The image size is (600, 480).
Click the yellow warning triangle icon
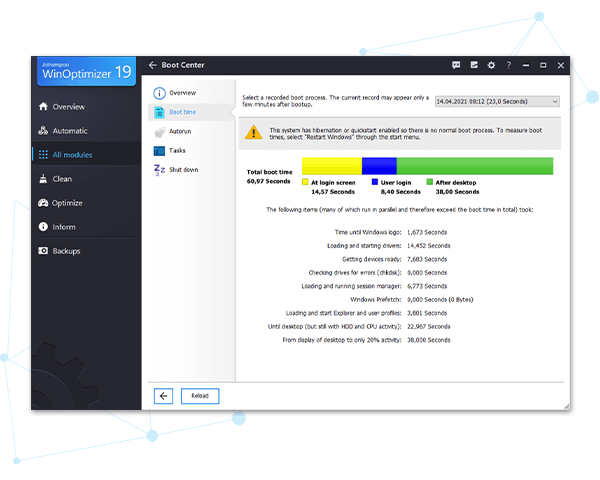click(x=253, y=133)
